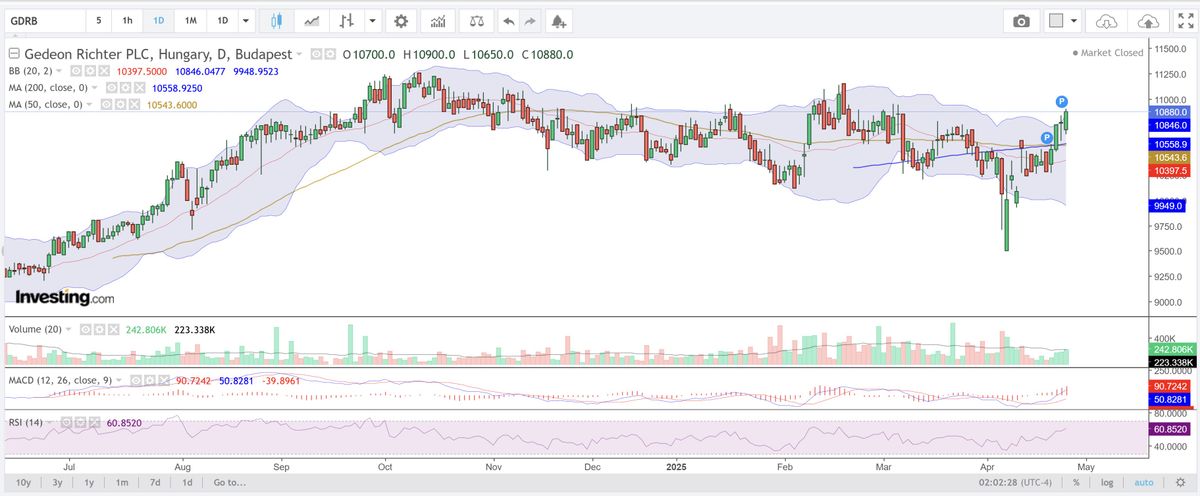Select the Candles chart style icon
Screen dimensions: 1200x496
point(277,21)
